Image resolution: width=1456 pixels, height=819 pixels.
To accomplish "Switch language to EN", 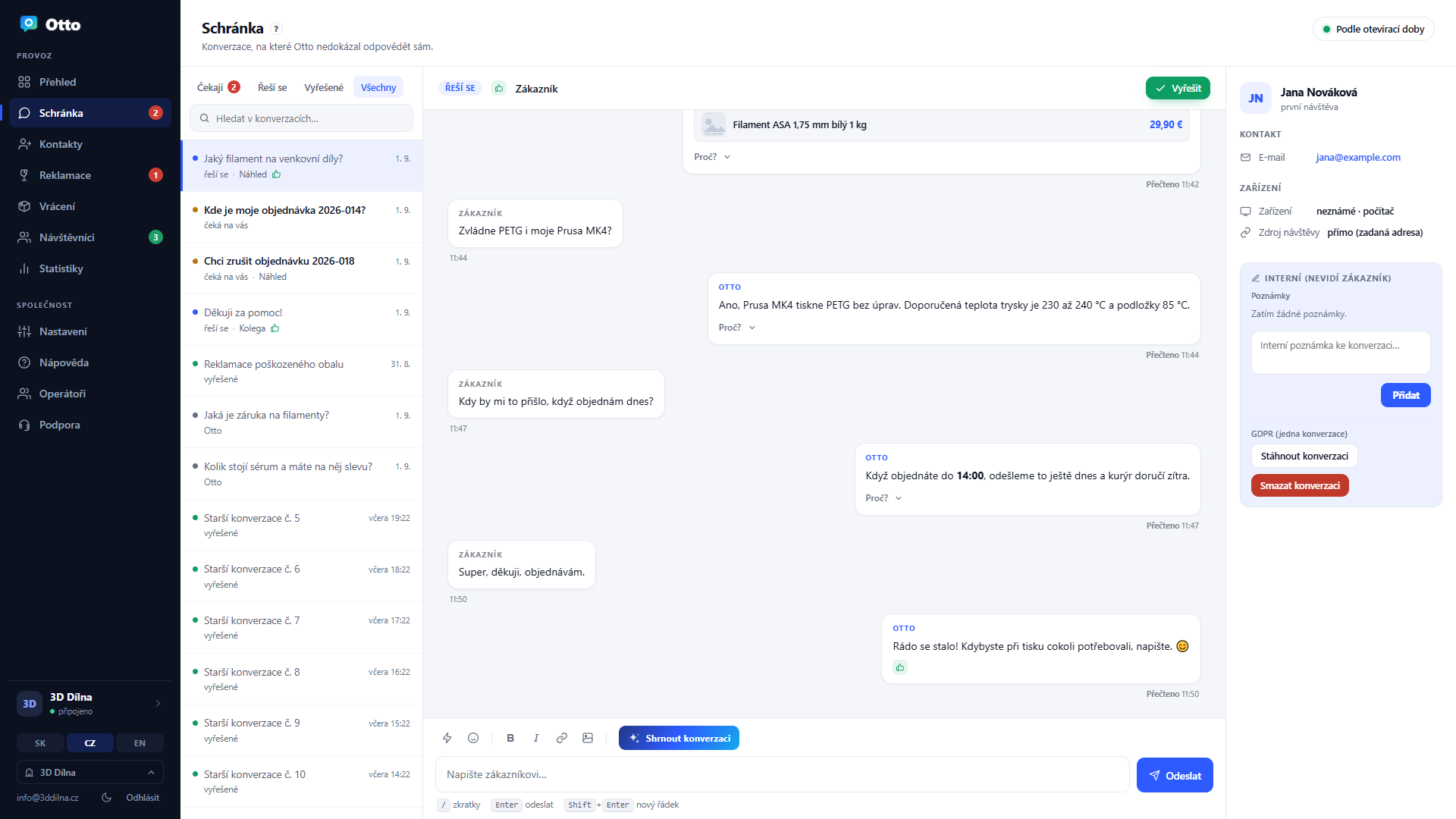I will point(140,743).
